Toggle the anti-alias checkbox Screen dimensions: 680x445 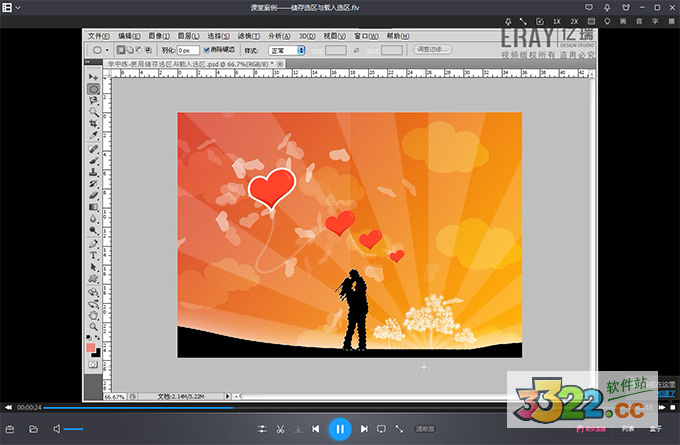click(206, 49)
